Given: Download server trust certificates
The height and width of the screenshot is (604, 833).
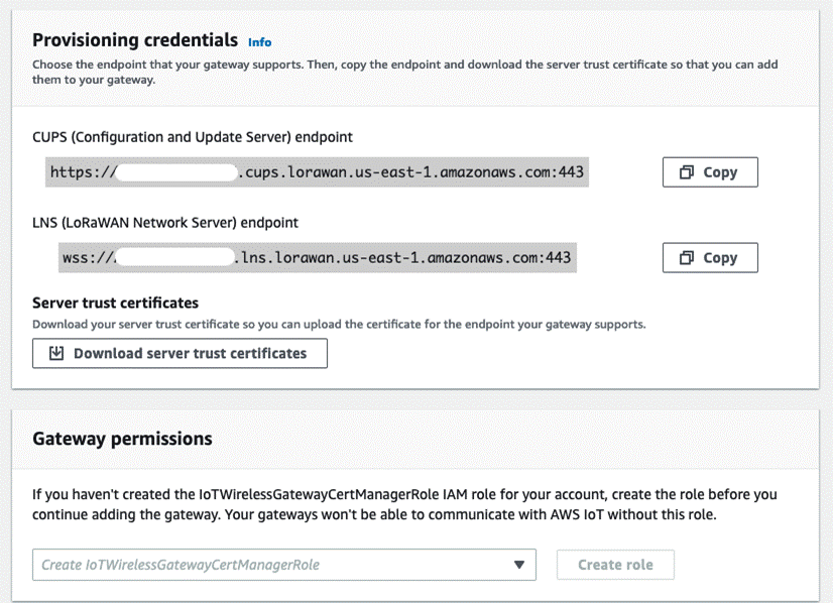Looking at the screenshot, I should [x=180, y=353].
